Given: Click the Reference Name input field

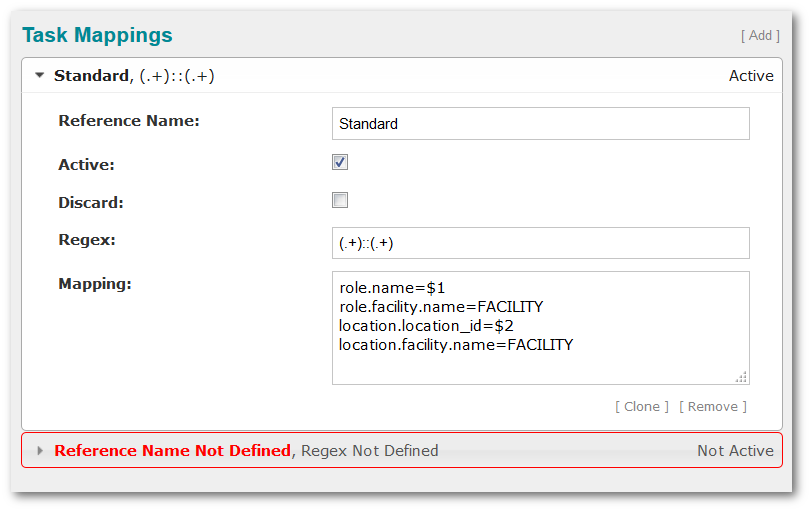Looking at the screenshot, I should tap(540, 124).
